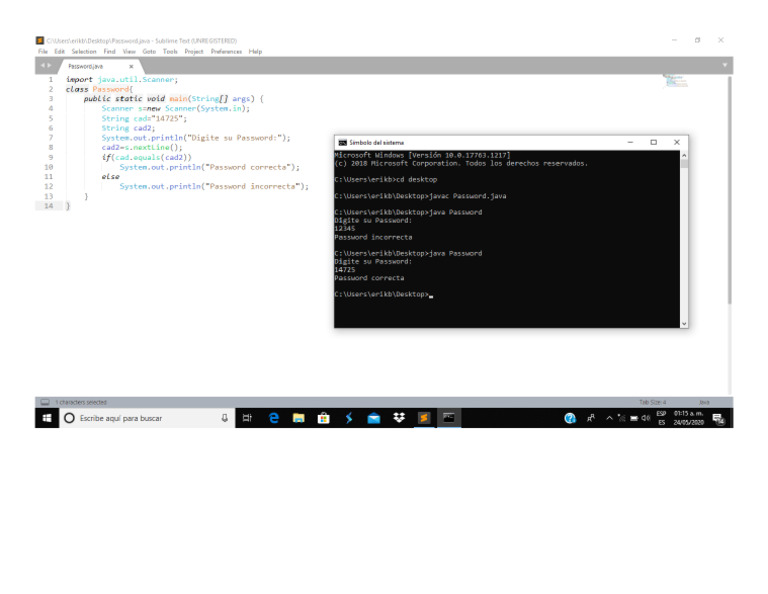Open the Windows Start menu
The height and width of the screenshot is (594, 768).
point(46,418)
